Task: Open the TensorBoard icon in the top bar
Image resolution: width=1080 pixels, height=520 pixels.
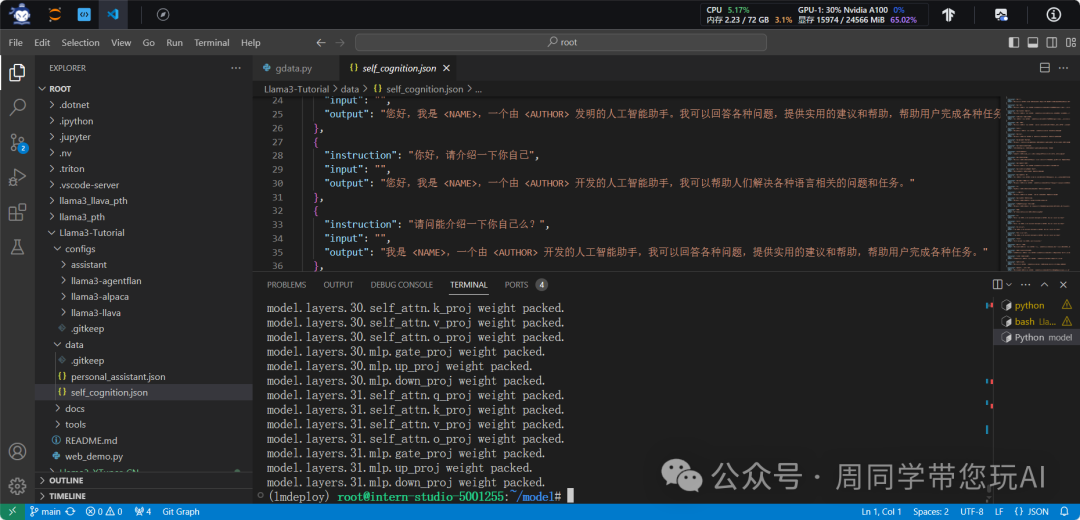Action: click(x=948, y=14)
